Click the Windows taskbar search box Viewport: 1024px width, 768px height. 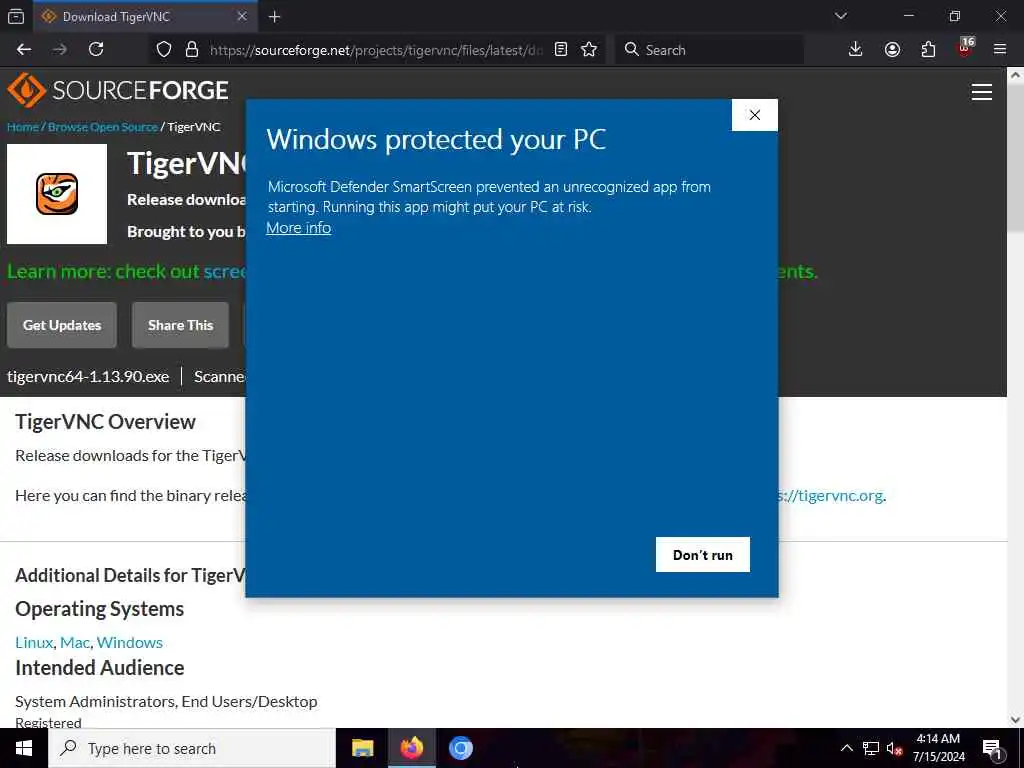tap(192, 748)
